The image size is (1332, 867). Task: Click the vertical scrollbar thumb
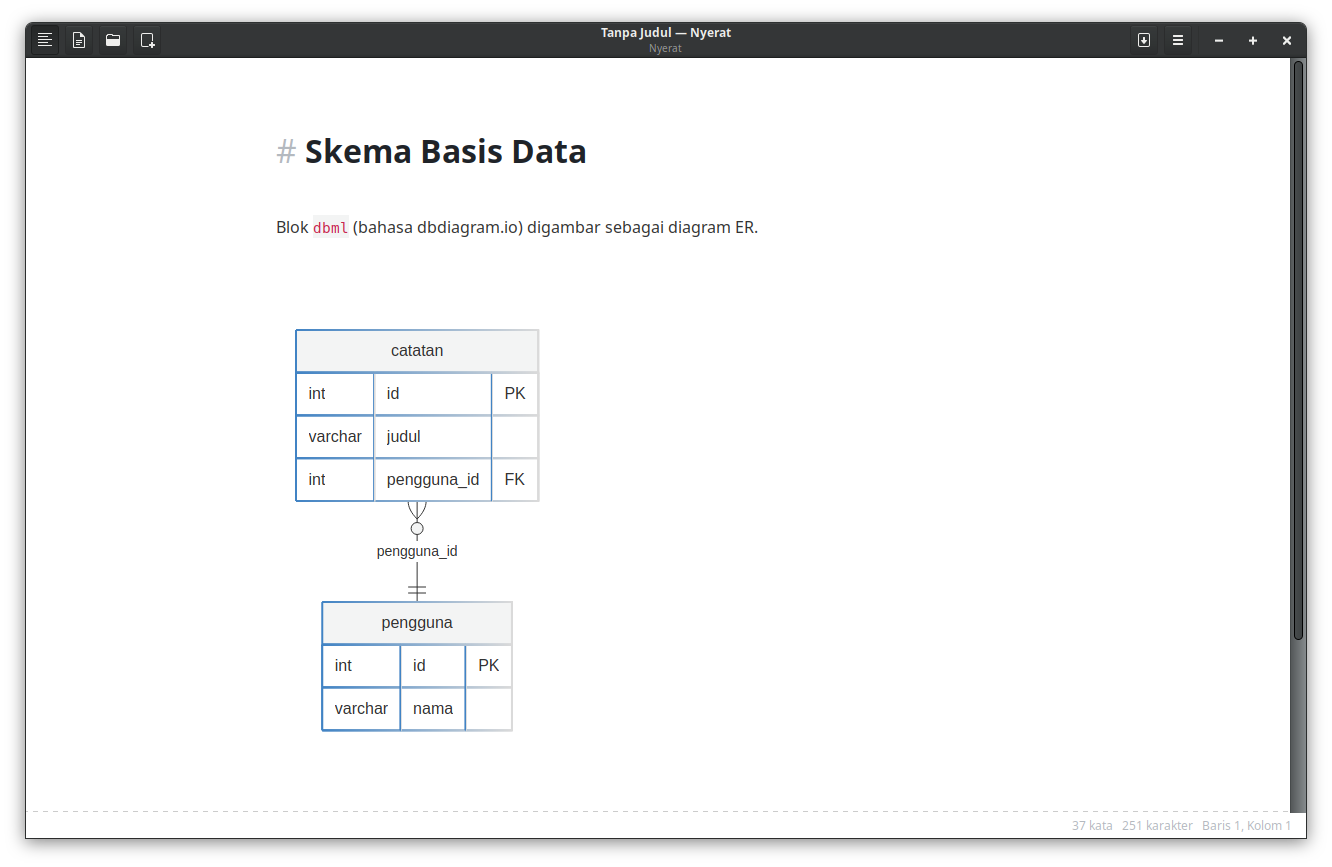tap(1298, 350)
